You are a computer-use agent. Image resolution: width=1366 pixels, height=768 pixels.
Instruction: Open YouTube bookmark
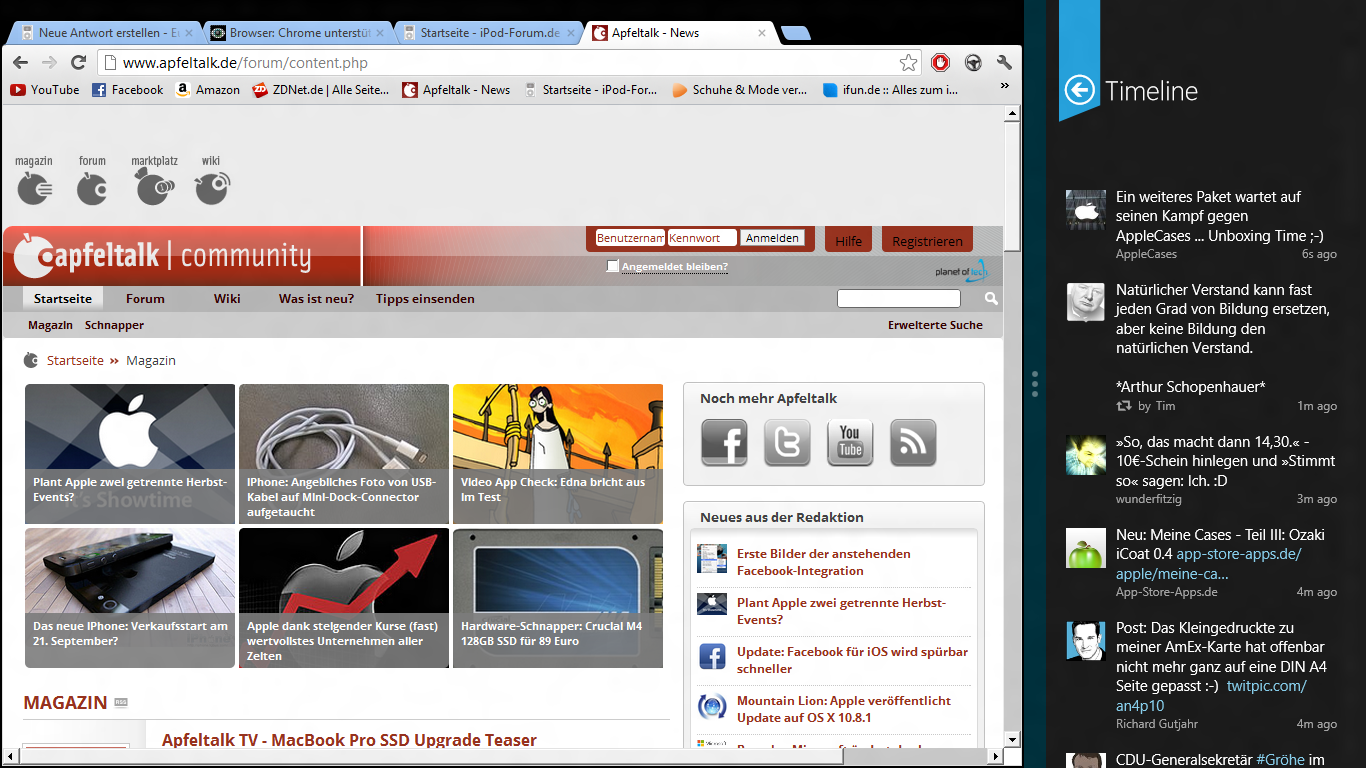(x=45, y=89)
